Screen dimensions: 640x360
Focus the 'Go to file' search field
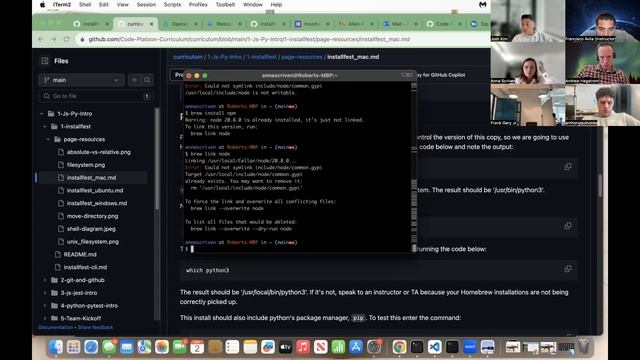96,96
